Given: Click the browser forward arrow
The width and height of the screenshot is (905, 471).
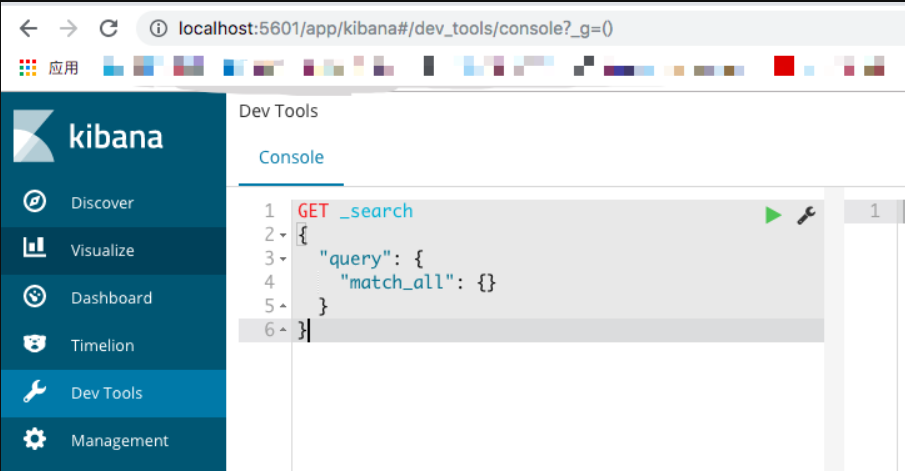Looking at the screenshot, I should pyautogui.click(x=69, y=28).
